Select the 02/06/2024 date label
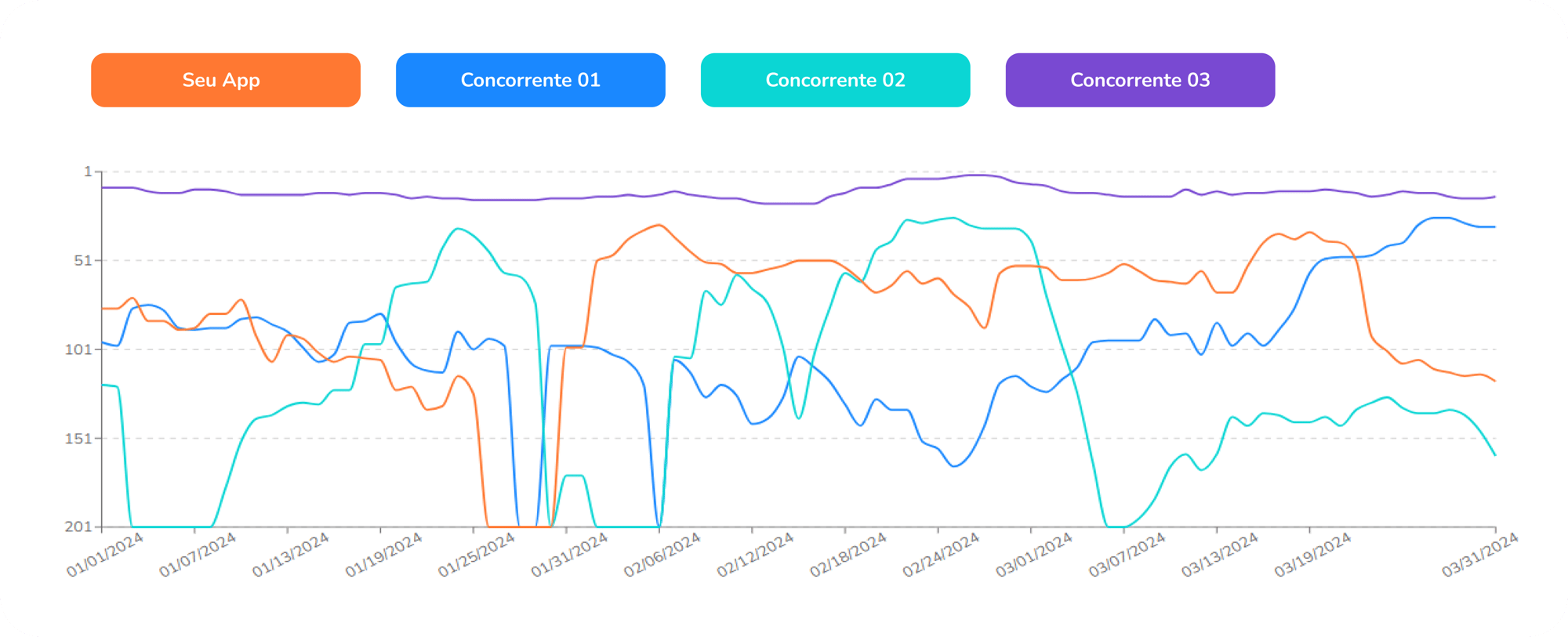The image size is (1568, 637). (662, 555)
